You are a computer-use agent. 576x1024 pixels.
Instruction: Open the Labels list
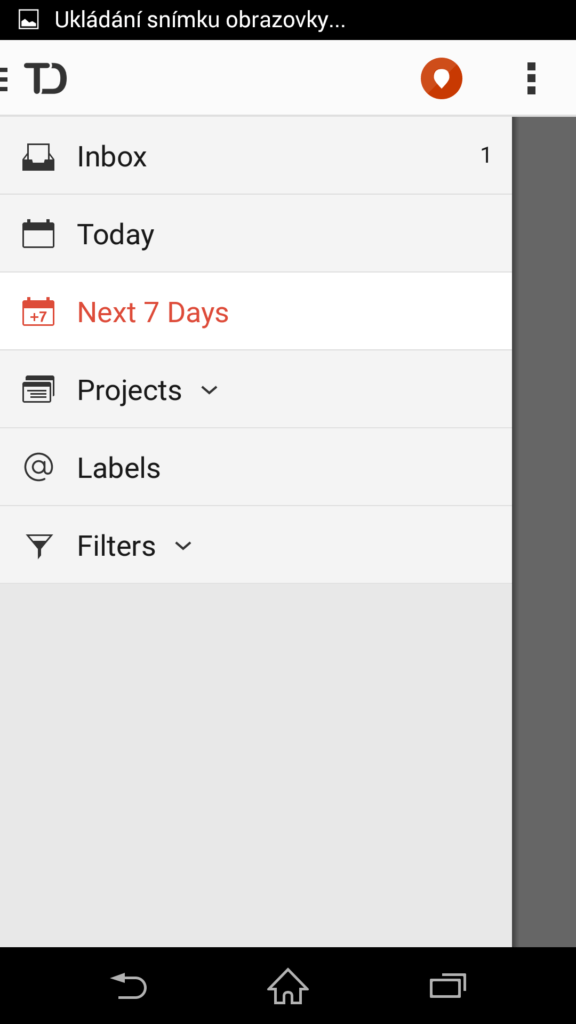(256, 467)
